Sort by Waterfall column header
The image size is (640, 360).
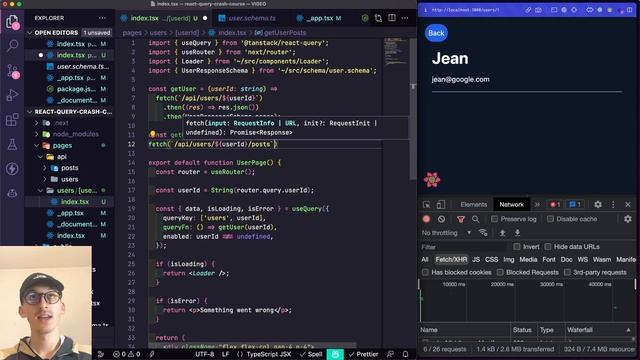tap(600, 330)
